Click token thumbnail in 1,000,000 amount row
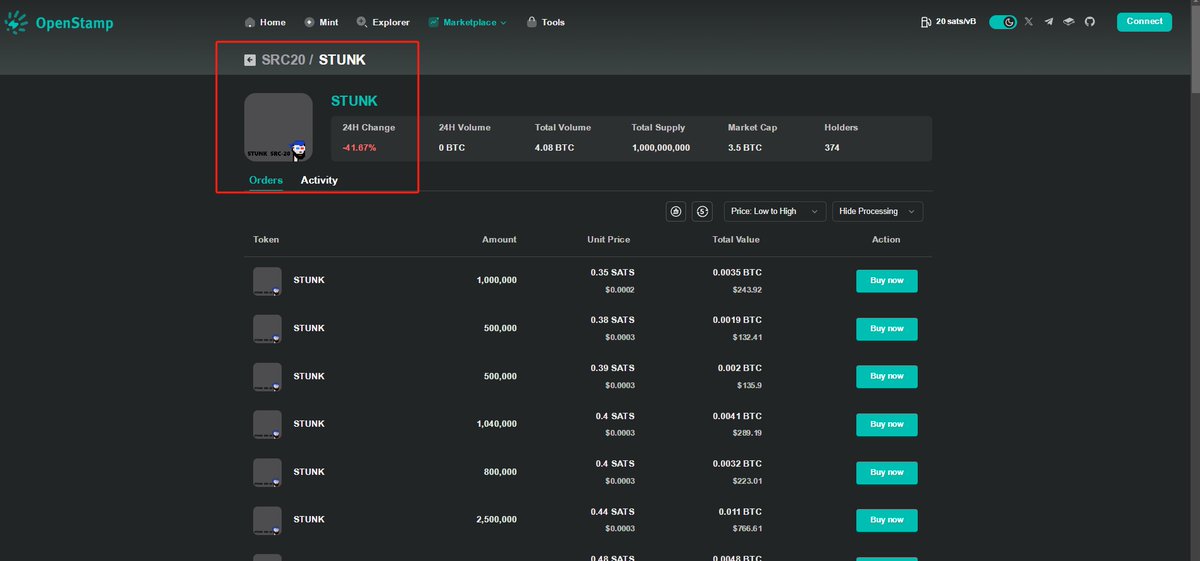Image resolution: width=1200 pixels, height=561 pixels. [267, 281]
